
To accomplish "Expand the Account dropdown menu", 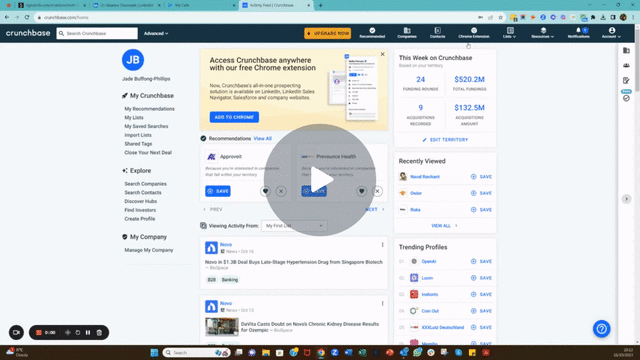I will tap(611, 33).
